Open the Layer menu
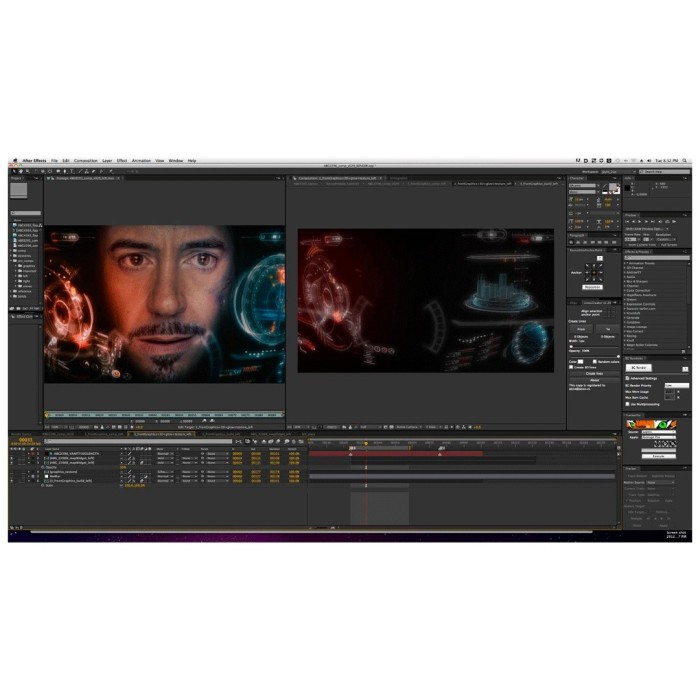700x700 pixels. [x=107, y=161]
